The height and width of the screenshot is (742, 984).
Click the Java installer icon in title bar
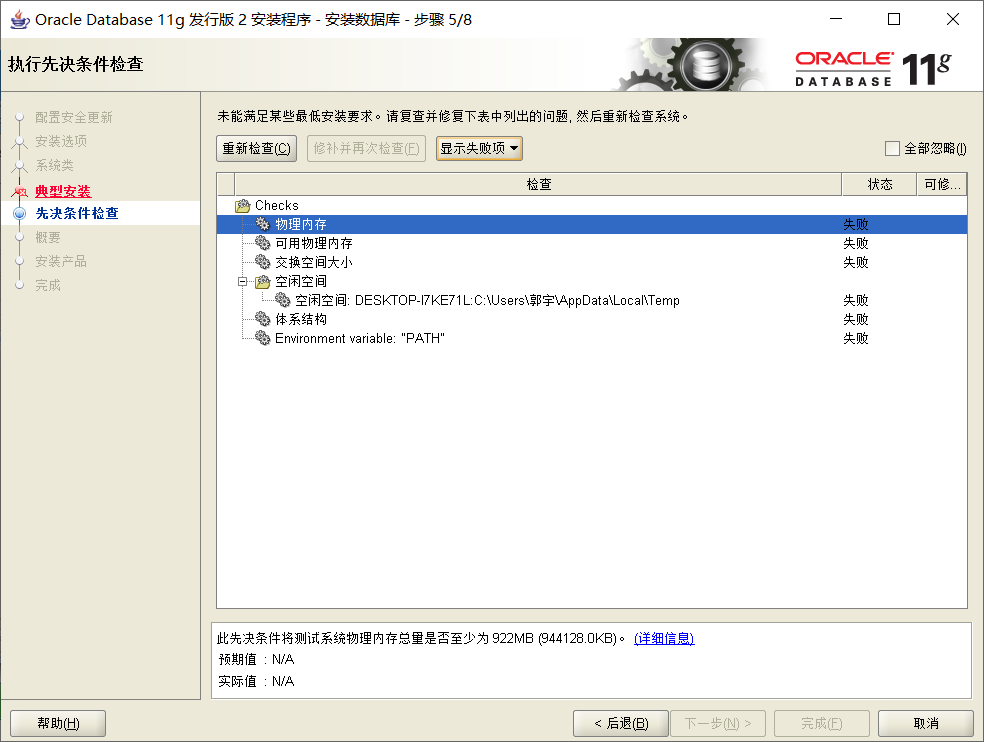pos(19,19)
